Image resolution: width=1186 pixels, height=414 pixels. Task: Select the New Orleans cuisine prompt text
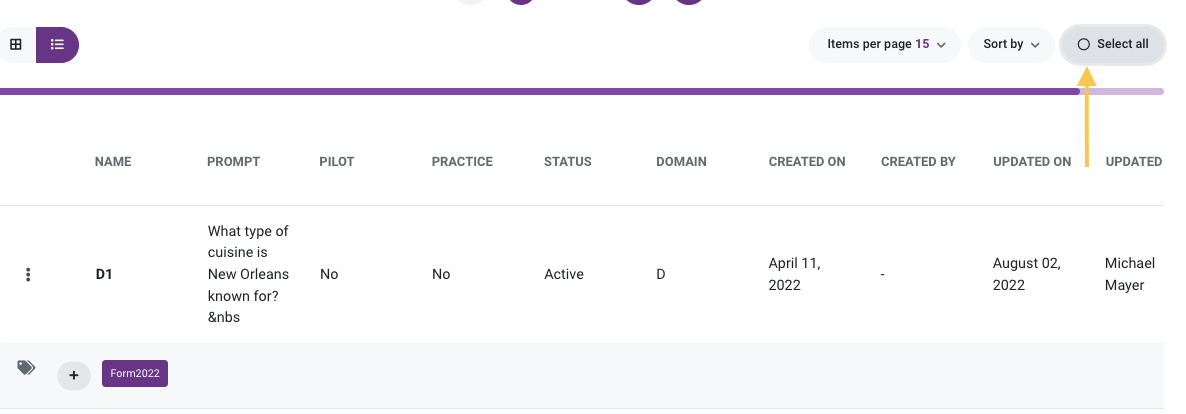[248, 274]
